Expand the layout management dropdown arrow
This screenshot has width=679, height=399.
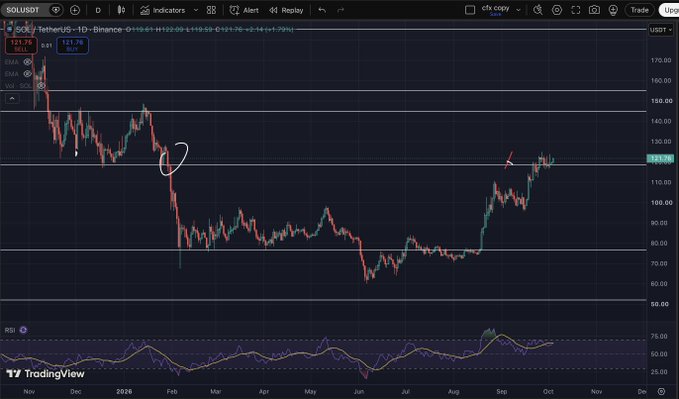coord(518,10)
